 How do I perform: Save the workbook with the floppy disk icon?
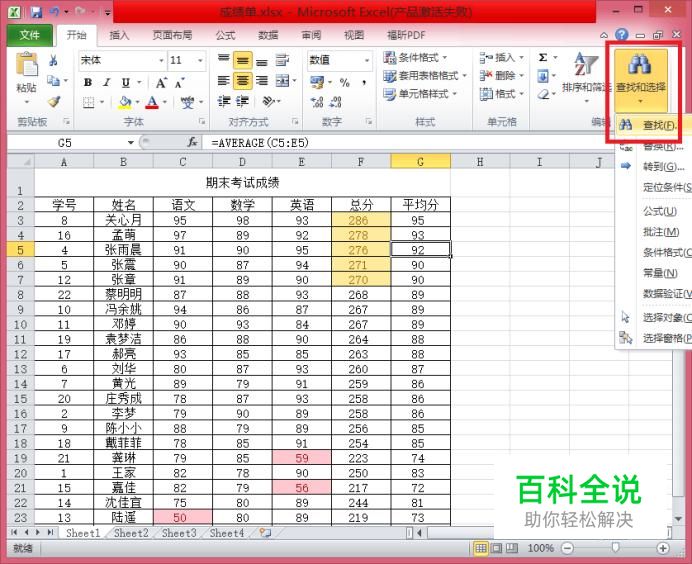36,11
